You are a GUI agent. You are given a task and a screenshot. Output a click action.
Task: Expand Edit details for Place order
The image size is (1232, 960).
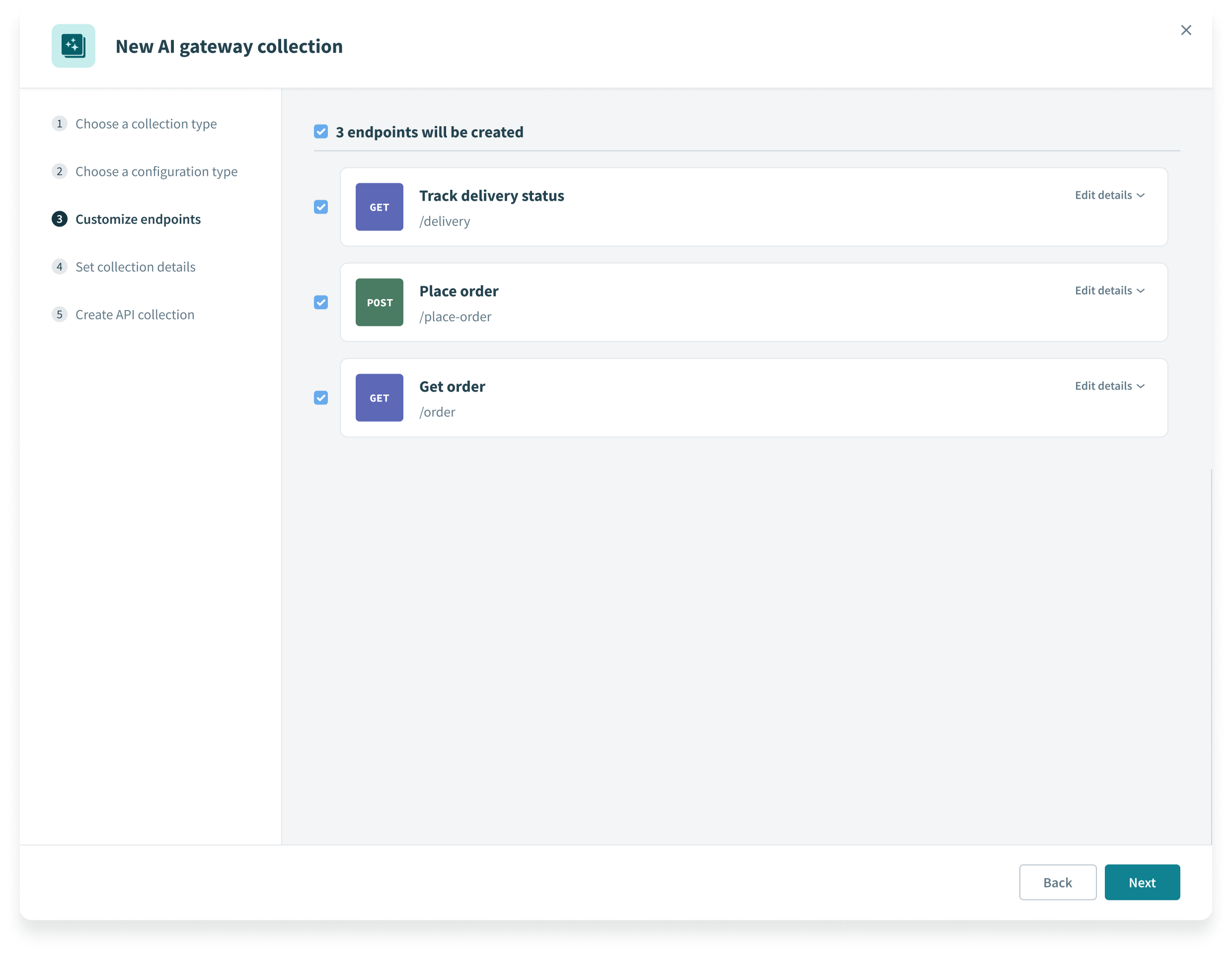(1109, 290)
